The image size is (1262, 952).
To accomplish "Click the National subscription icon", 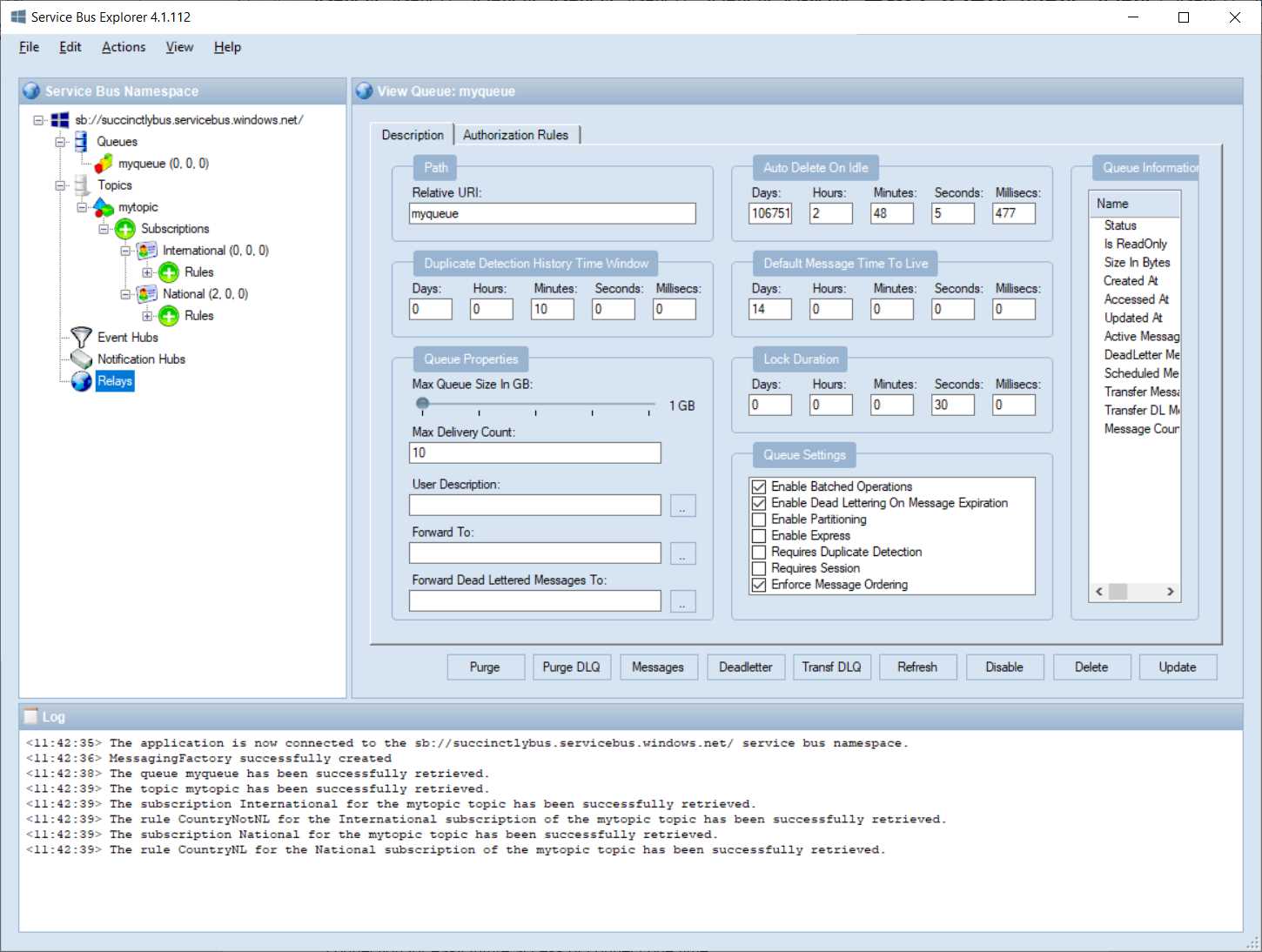I will coord(147,294).
